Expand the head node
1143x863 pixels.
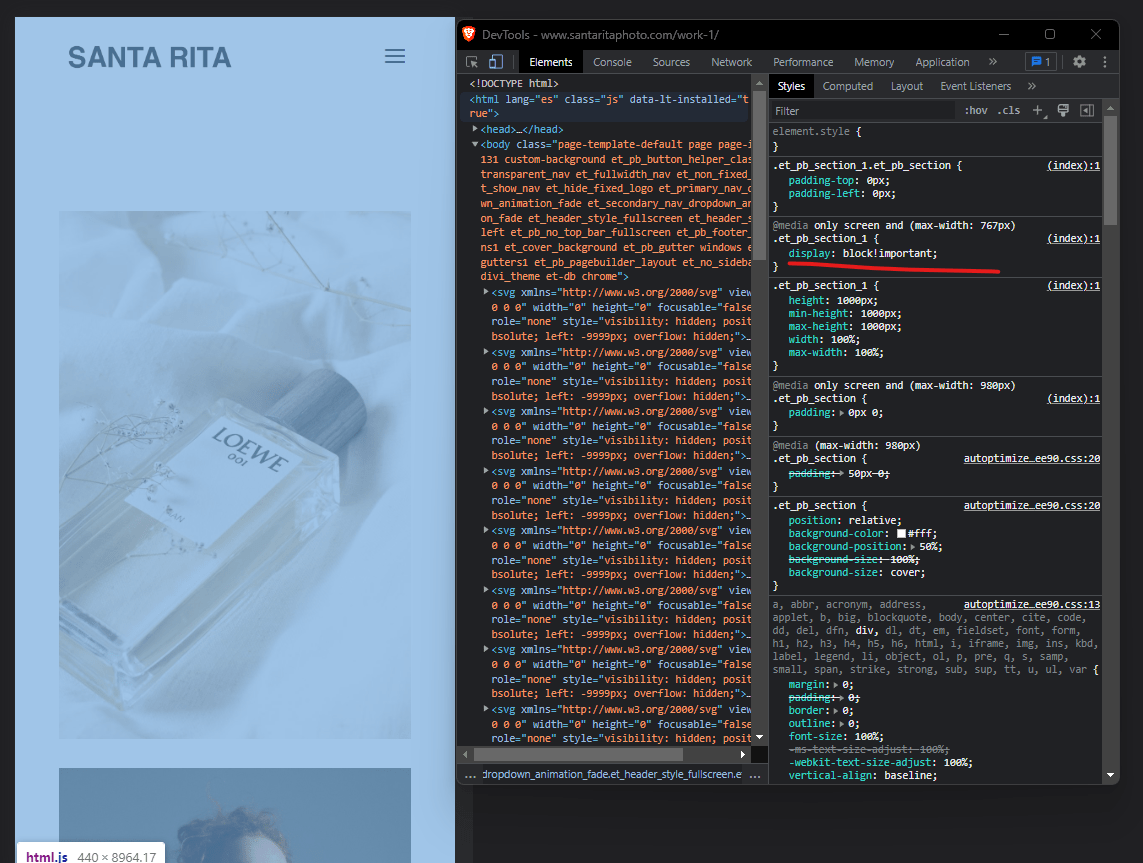point(475,129)
